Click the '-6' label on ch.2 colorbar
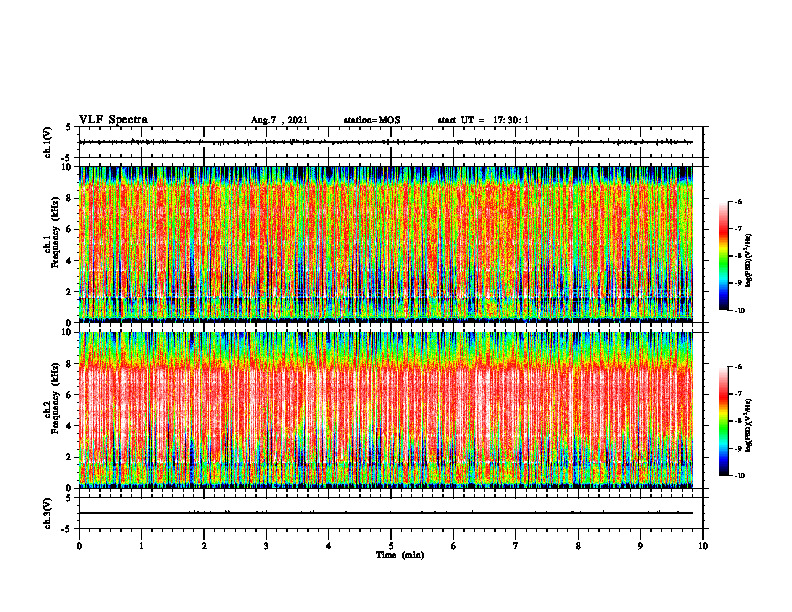792x612 pixels. click(738, 367)
